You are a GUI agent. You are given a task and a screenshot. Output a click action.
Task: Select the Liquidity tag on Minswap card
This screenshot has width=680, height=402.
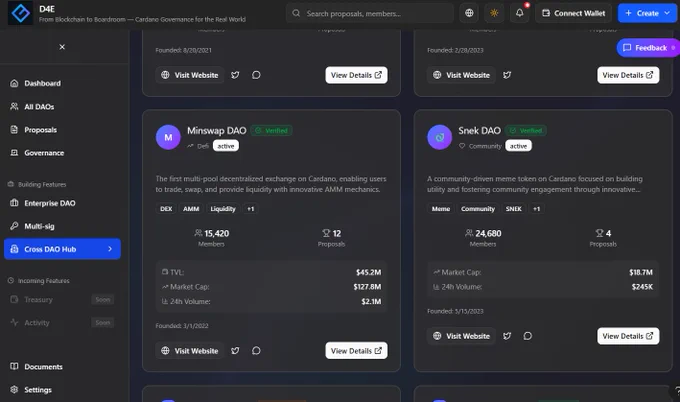coord(223,209)
